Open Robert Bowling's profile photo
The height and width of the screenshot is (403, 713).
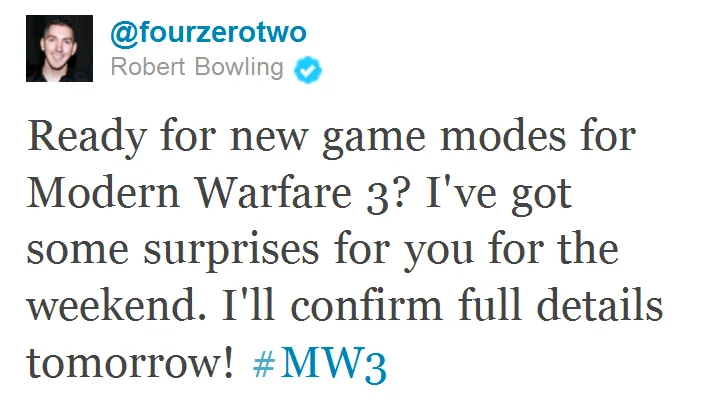60,48
